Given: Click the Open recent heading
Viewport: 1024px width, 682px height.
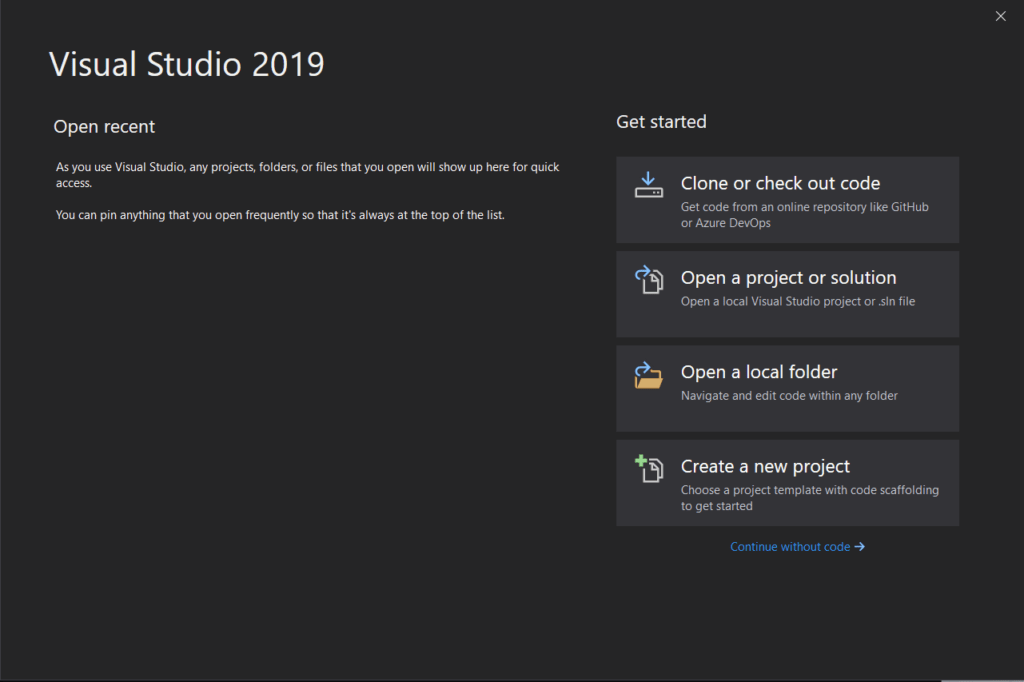Looking at the screenshot, I should (x=104, y=127).
